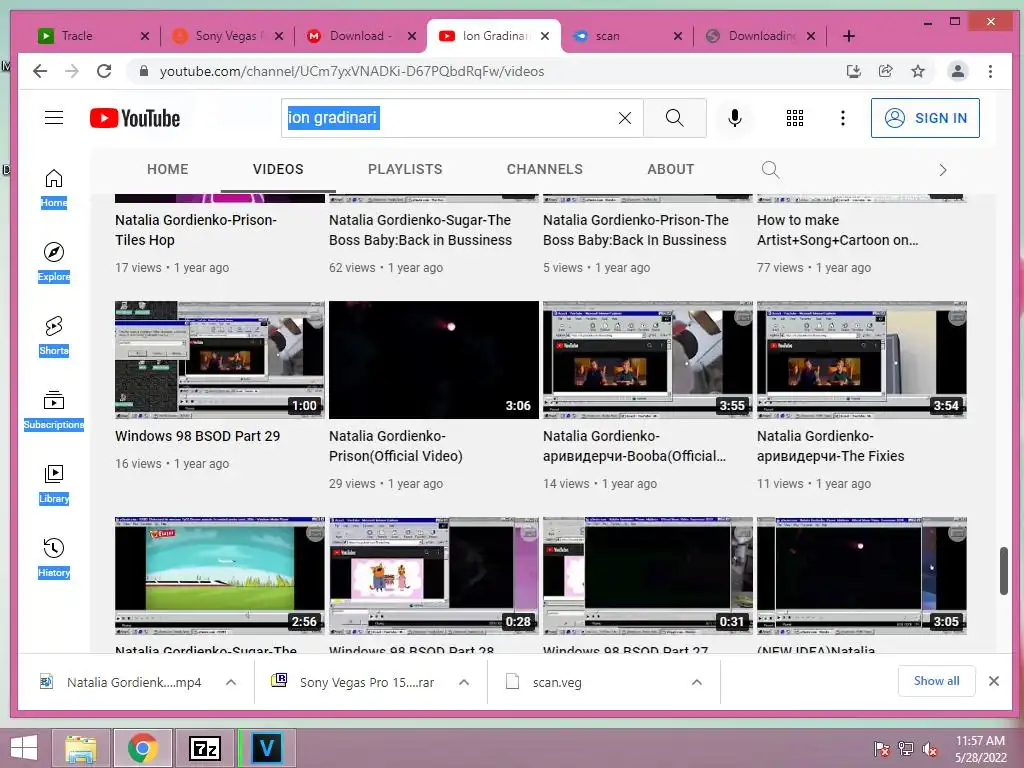This screenshot has width=1024, height=768.
Task: Start voice search with the microphone
Action: pos(735,118)
